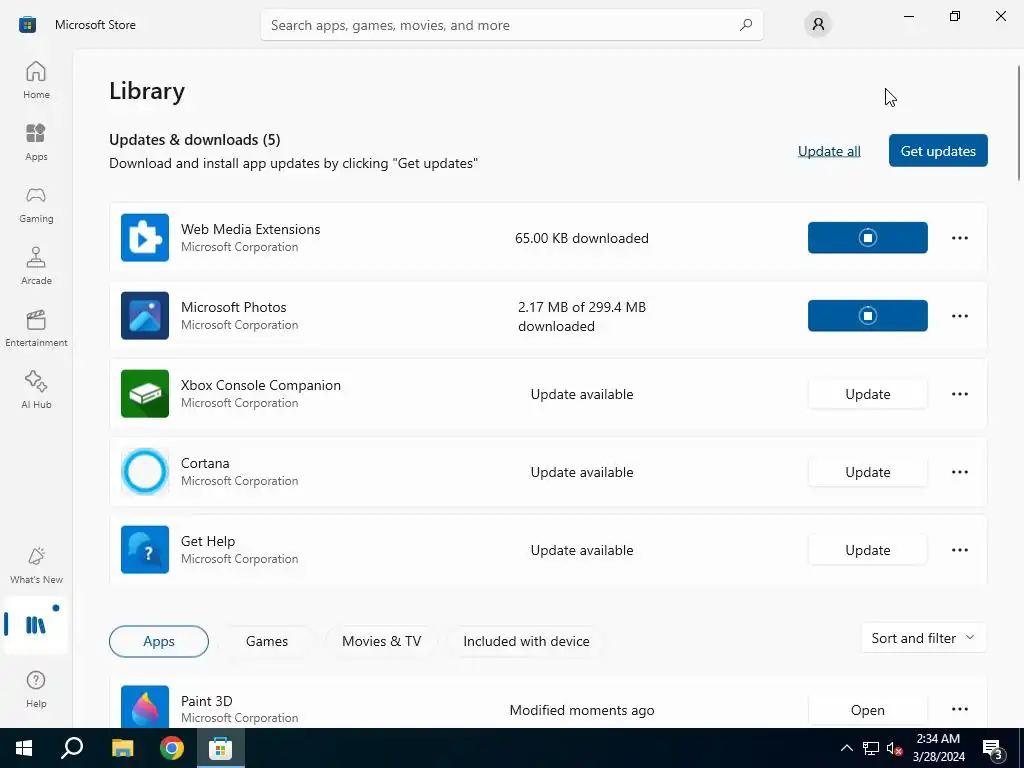This screenshot has width=1024, height=768.
Task: Stop the Web Media Extensions download
Action: coord(867,238)
